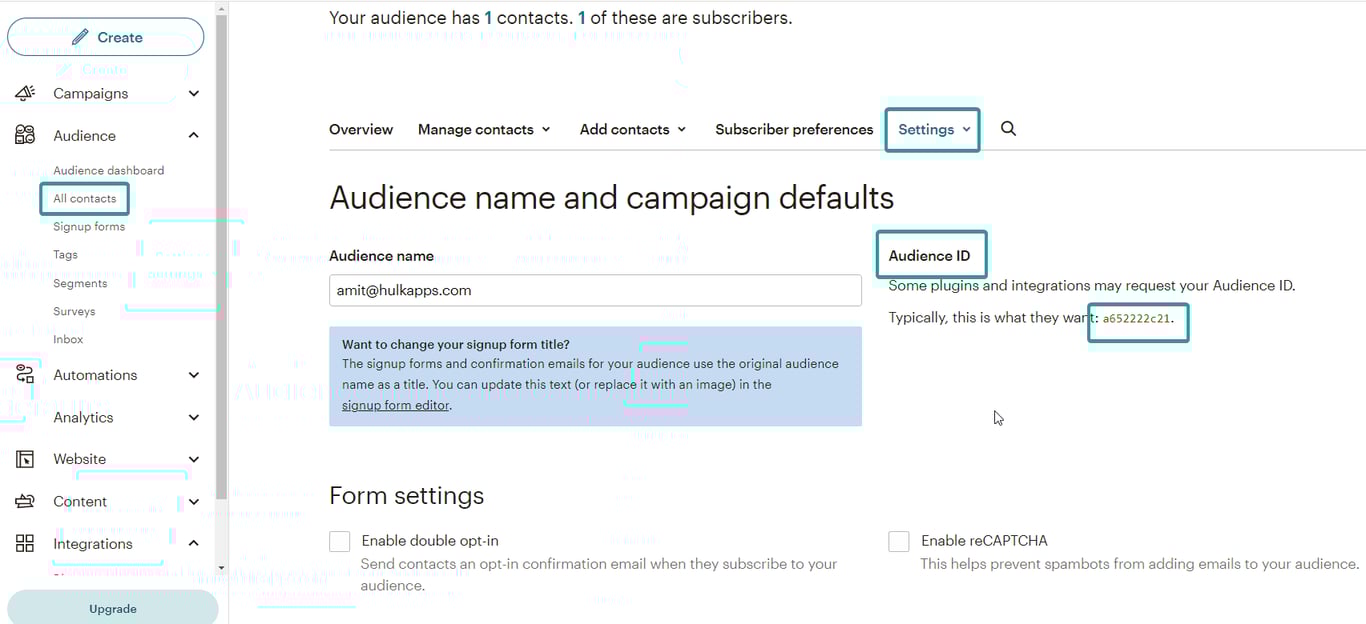Click the Automations flow icon
This screenshot has height=624, width=1366.
[x=25, y=375]
